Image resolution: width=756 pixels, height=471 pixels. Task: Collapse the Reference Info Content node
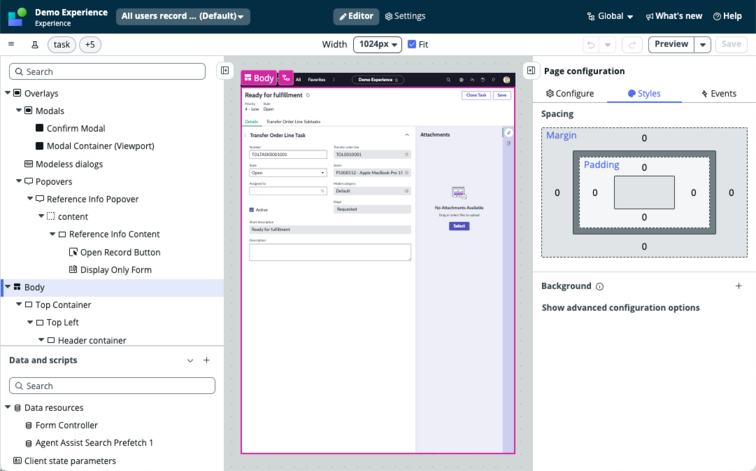(53, 234)
